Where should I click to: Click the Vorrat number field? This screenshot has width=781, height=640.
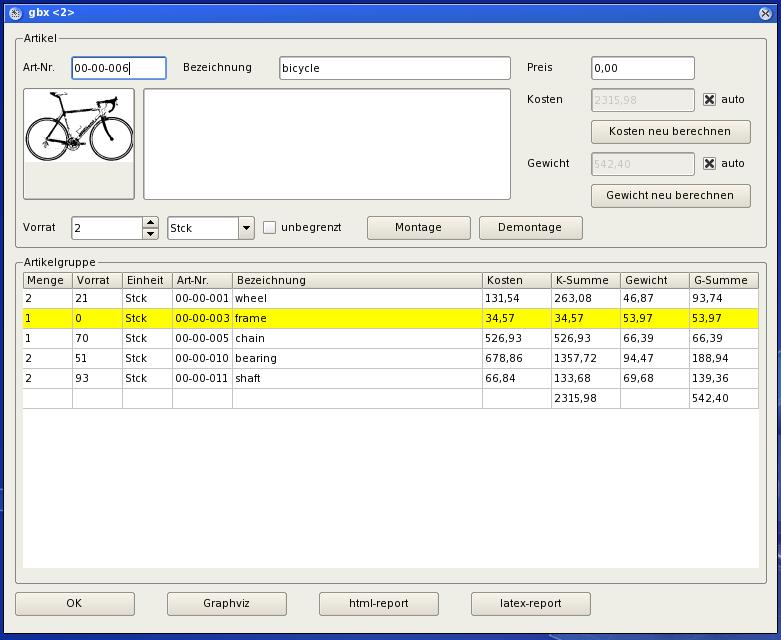coord(108,228)
